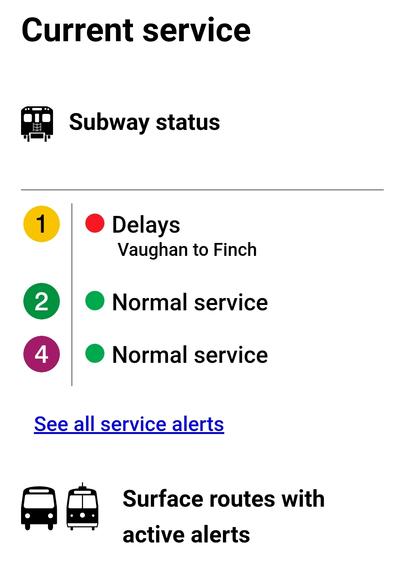This screenshot has height=562, width=400.
Task: Click Normal service text for Line 2
Action: click(190, 302)
